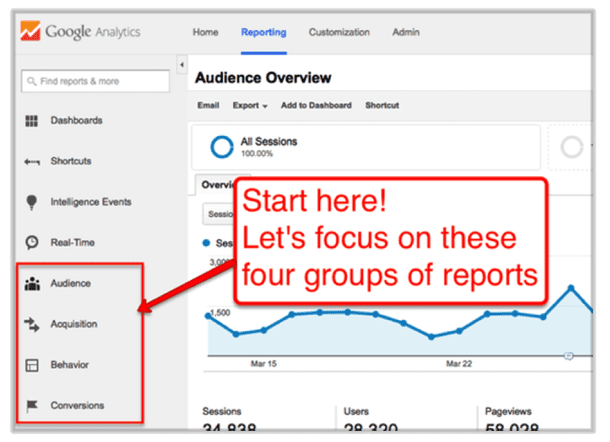Click the Acquisition arrows icon
Screen dimensions: 610x442
click(32, 324)
